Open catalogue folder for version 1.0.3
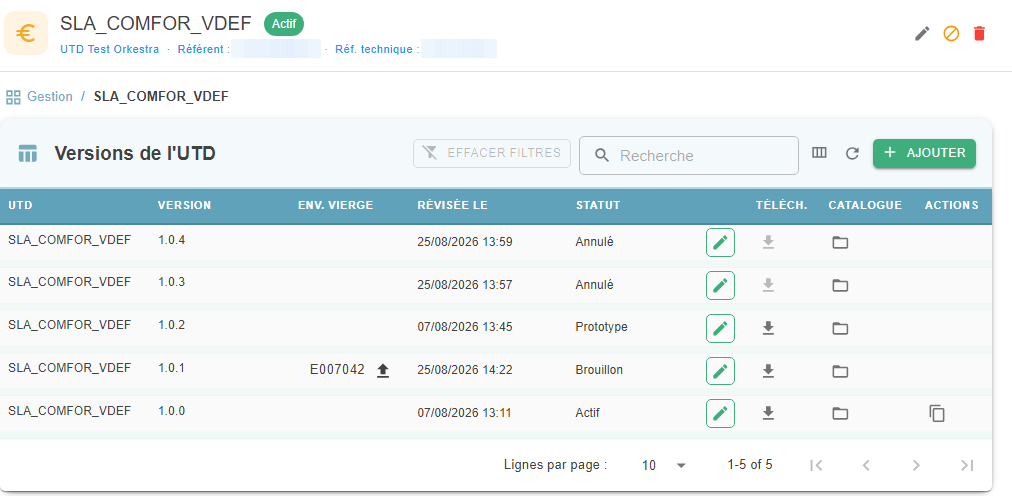 pos(840,285)
